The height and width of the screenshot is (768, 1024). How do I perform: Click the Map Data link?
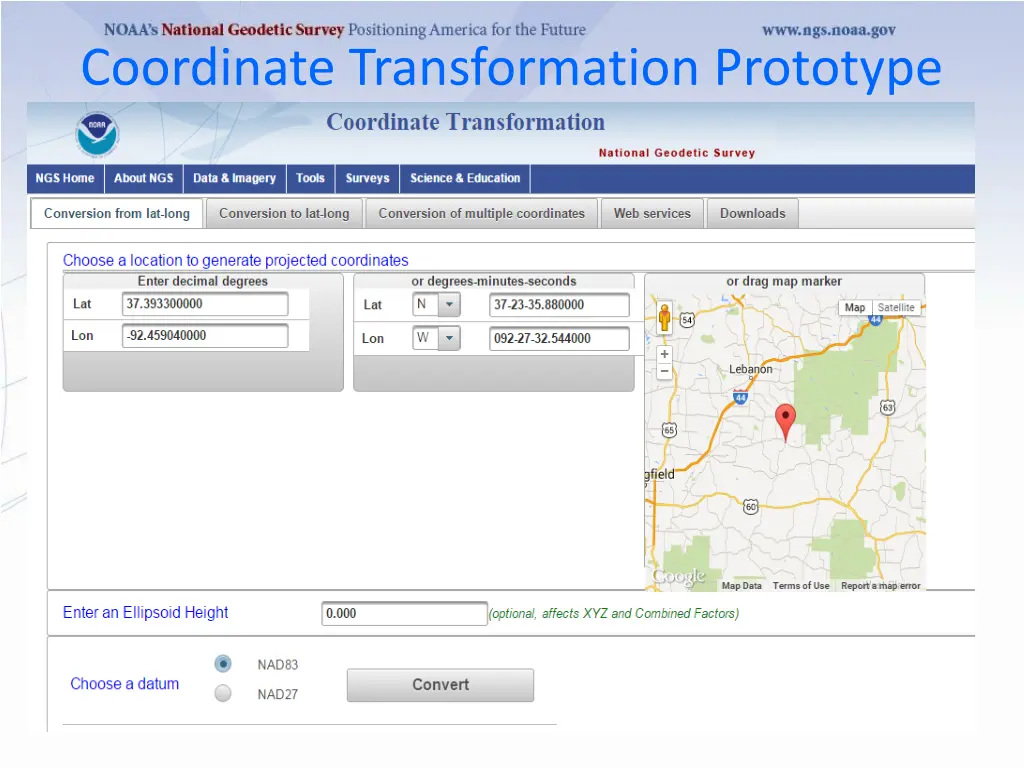741,586
